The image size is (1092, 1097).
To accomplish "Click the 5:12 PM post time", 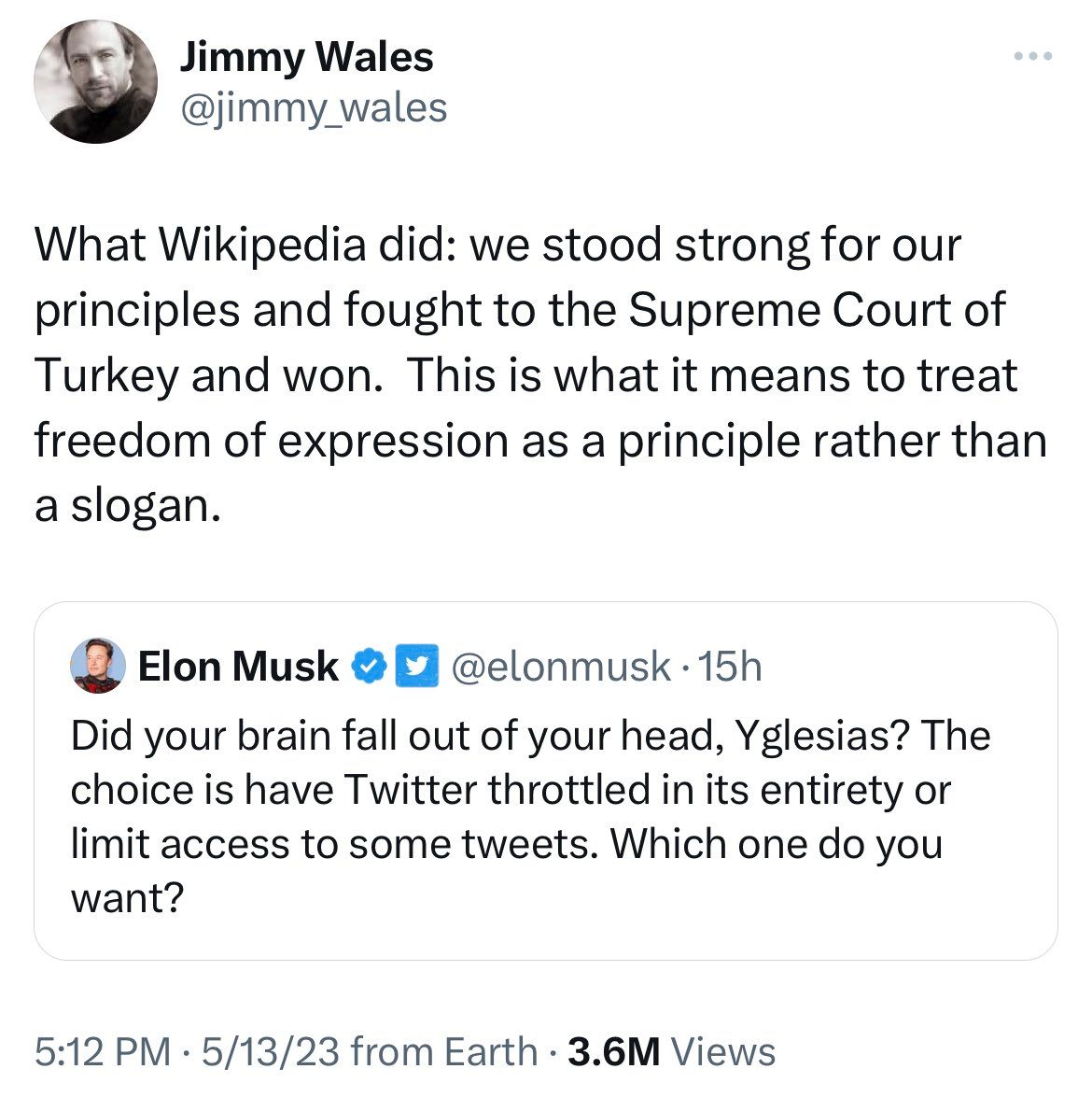I will 102,1051.
